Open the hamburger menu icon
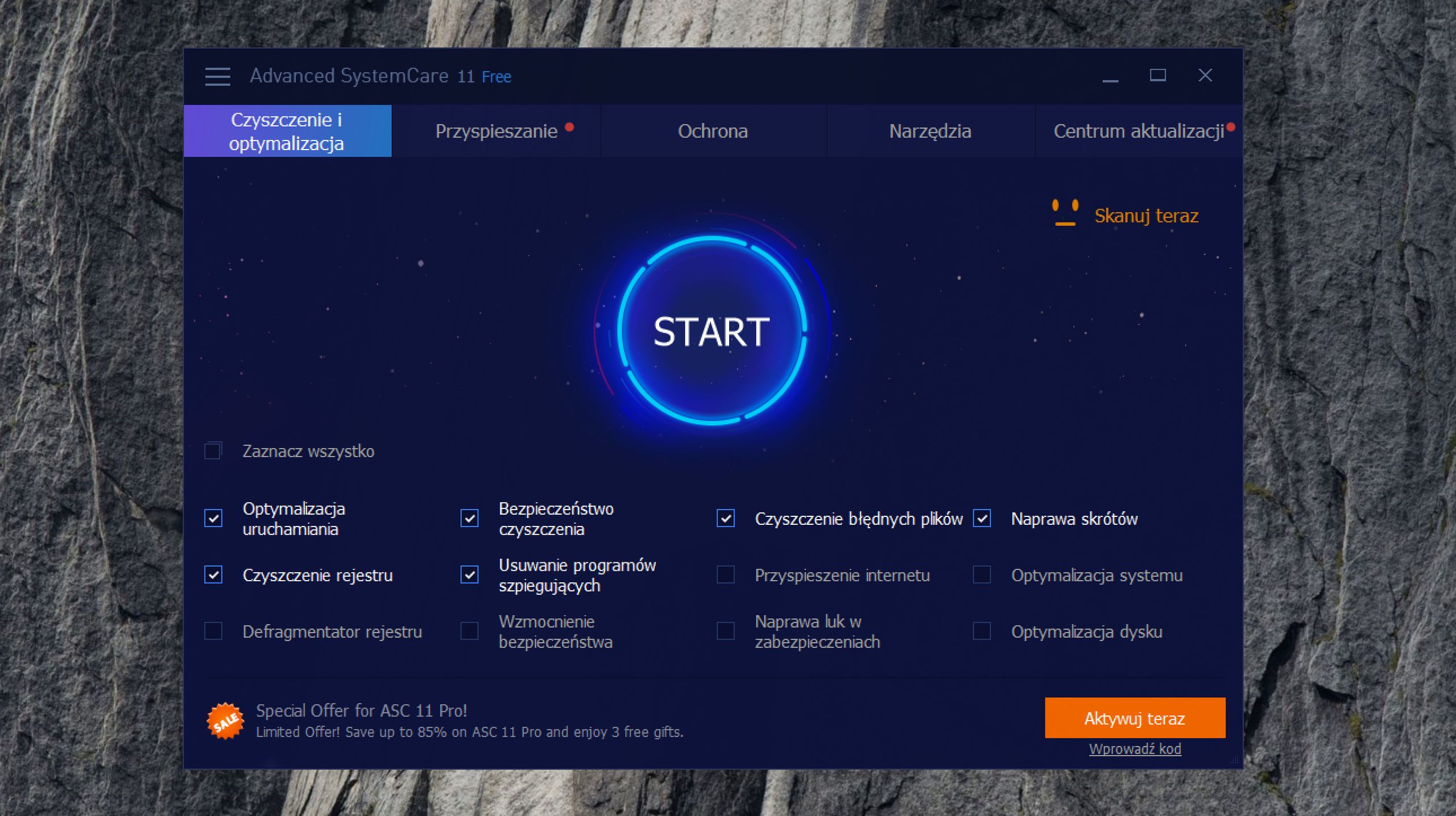Image resolution: width=1456 pixels, height=816 pixels. (218, 76)
